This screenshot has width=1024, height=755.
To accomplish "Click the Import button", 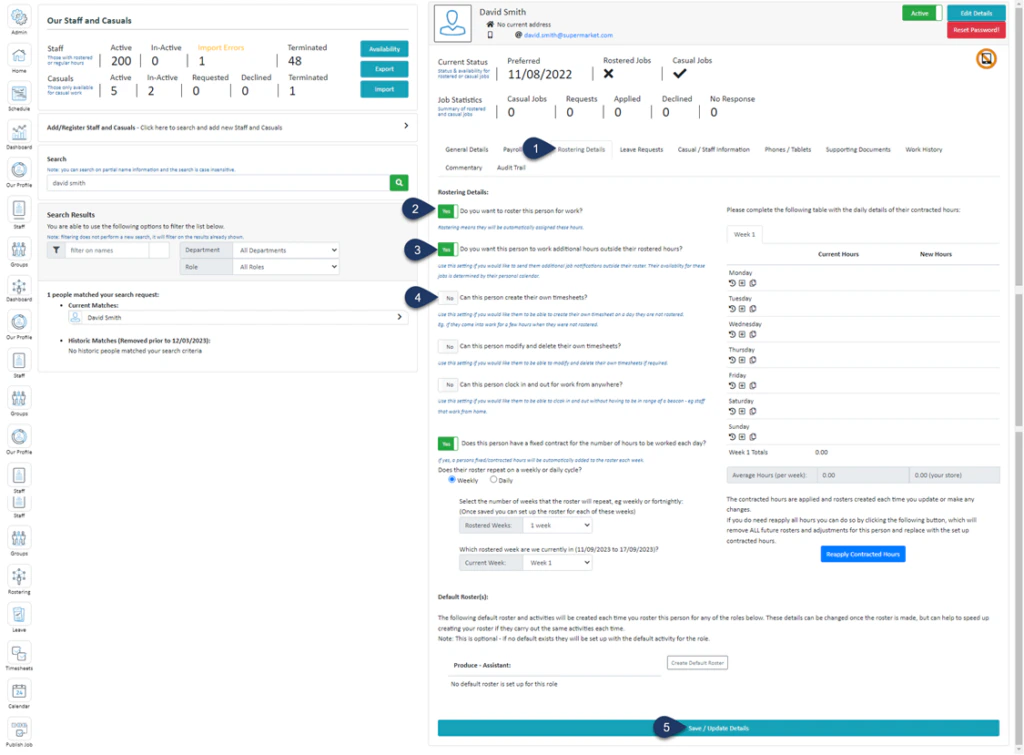I will (x=384, y=89).
